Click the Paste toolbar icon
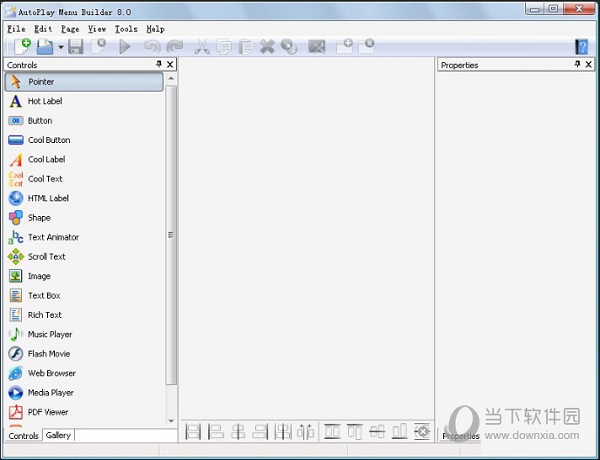The height and width of the screenshot is (460, 600). [245, 47]
